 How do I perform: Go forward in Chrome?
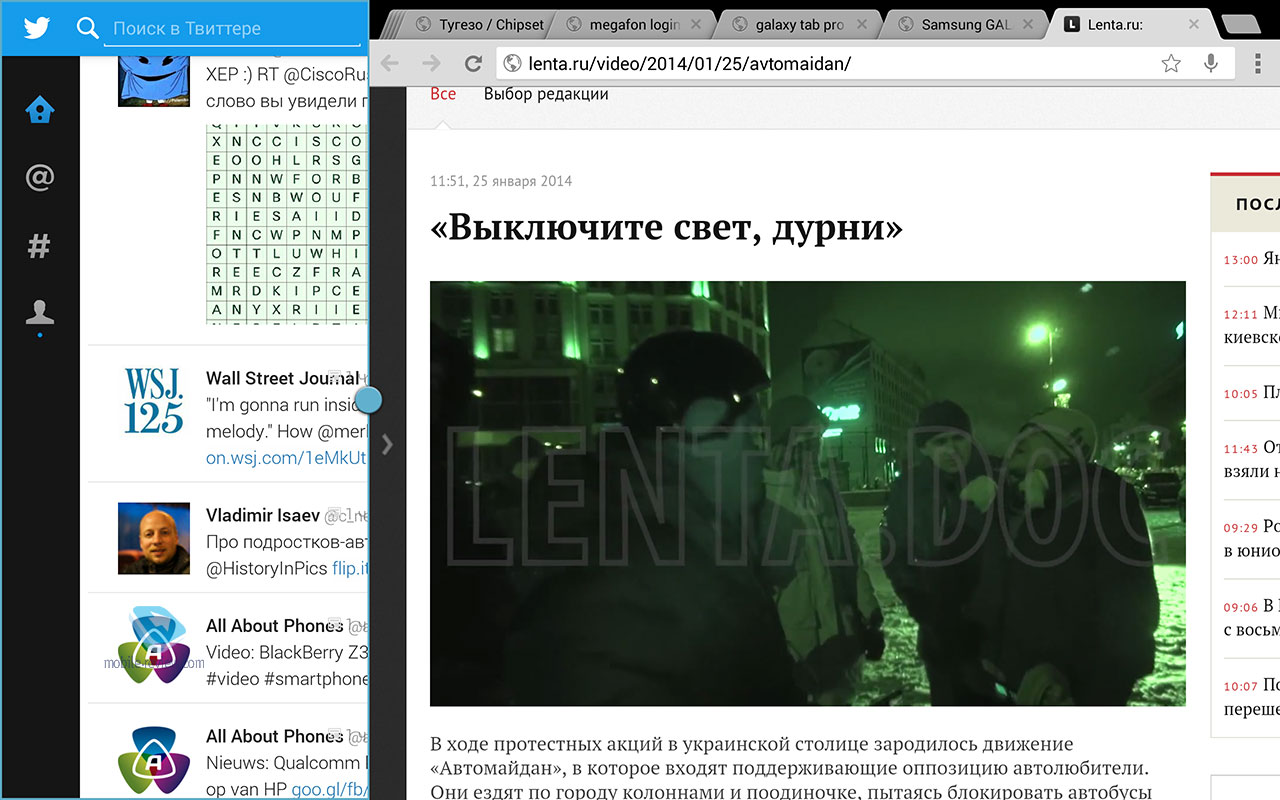(432, 64)
